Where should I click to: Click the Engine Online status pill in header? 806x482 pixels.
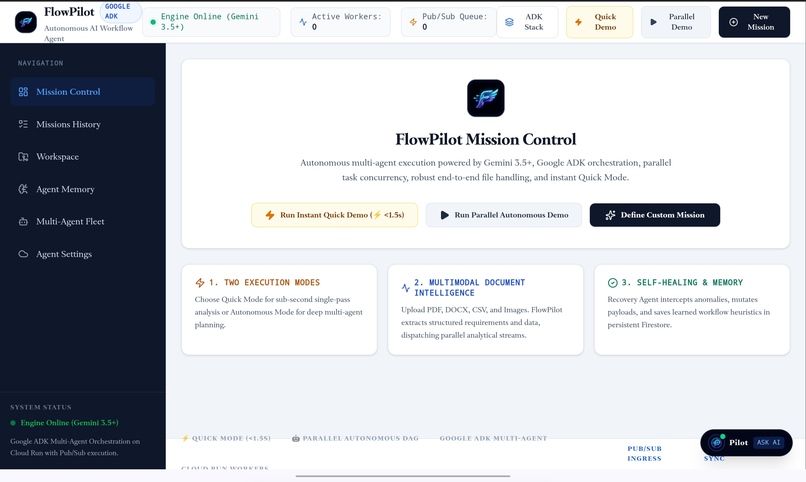click(x=211, y=22)
